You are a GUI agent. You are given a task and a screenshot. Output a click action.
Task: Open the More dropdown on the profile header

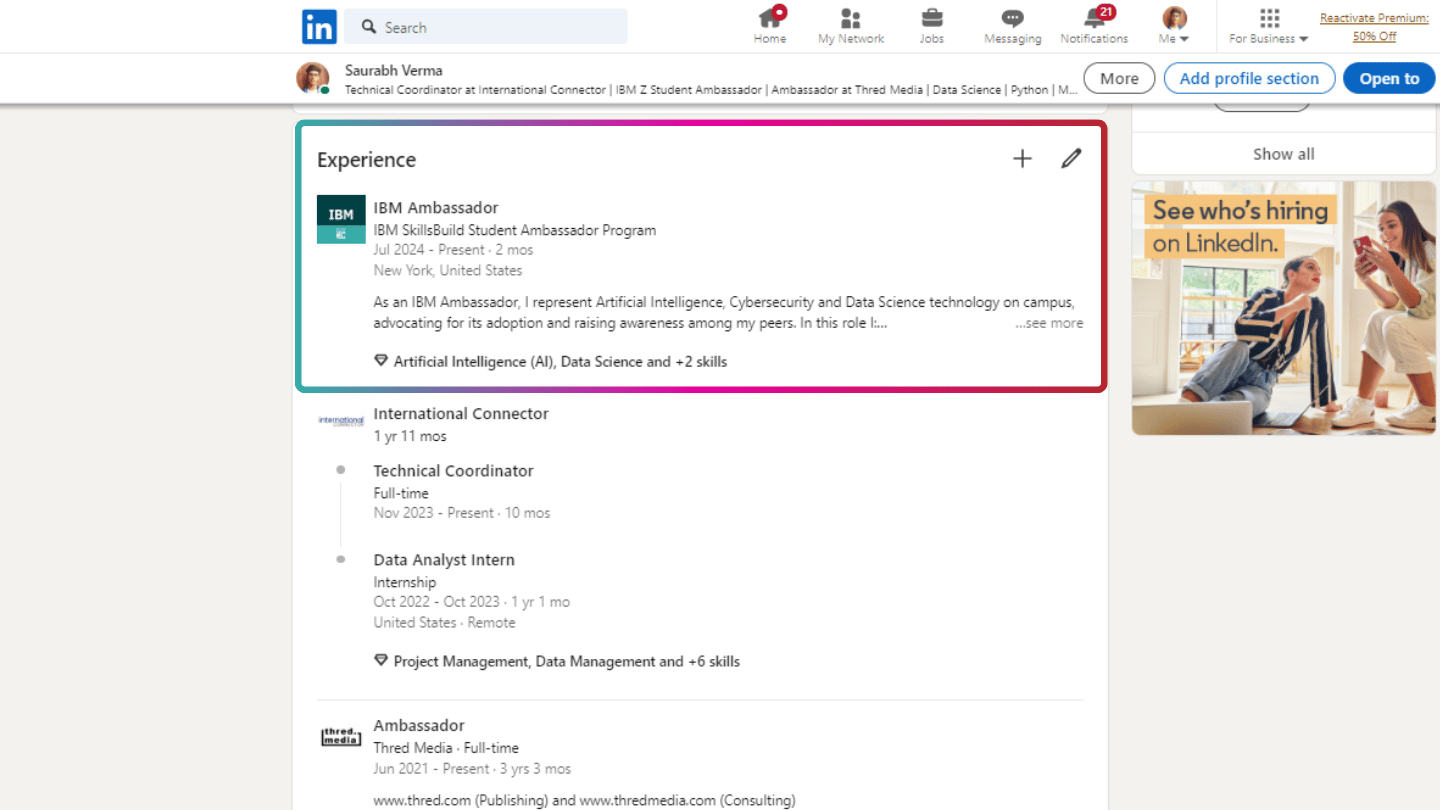click(x=1118, y=77)
